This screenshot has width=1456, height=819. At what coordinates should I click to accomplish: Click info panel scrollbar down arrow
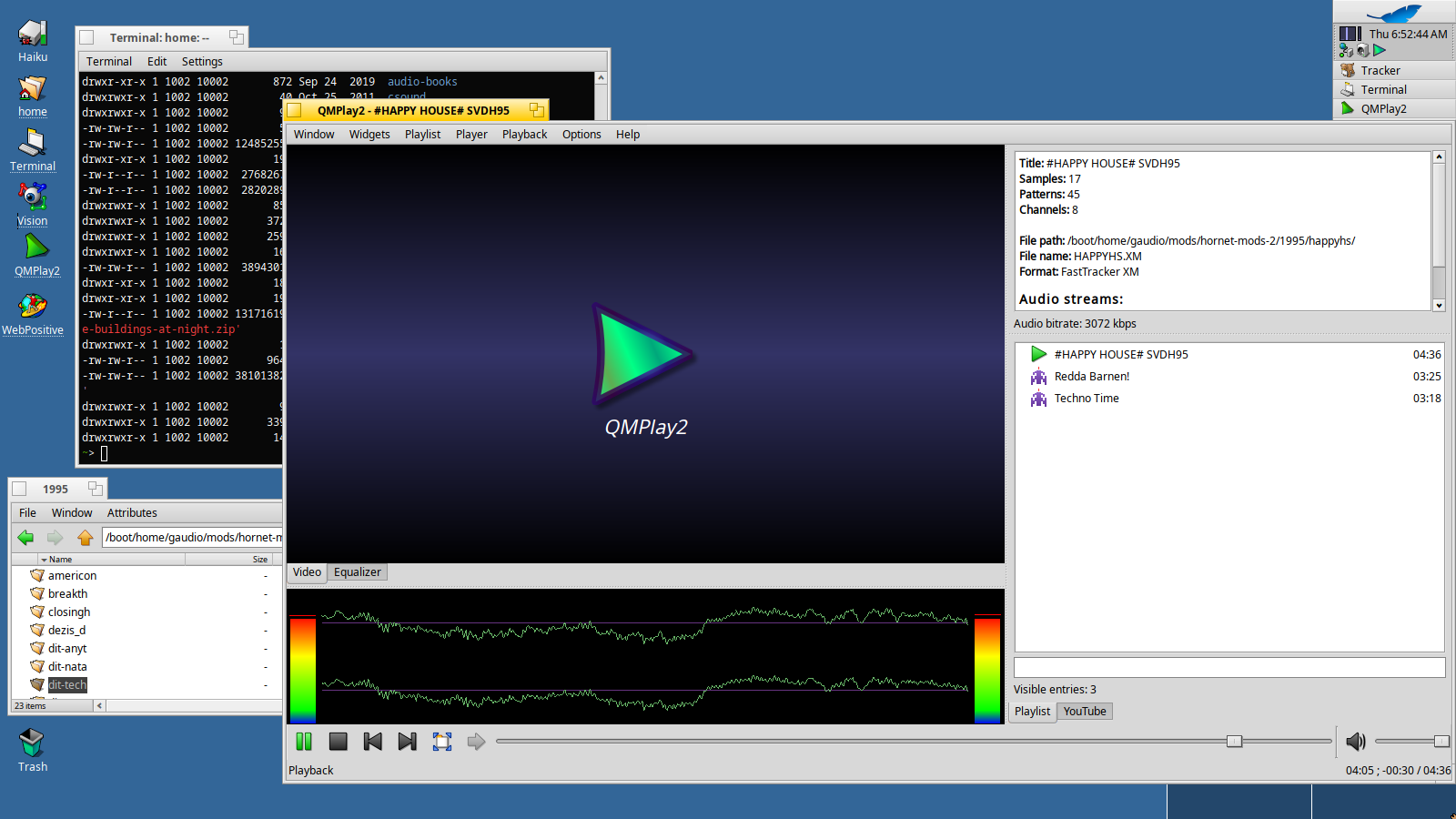(x=1439, y=306)
